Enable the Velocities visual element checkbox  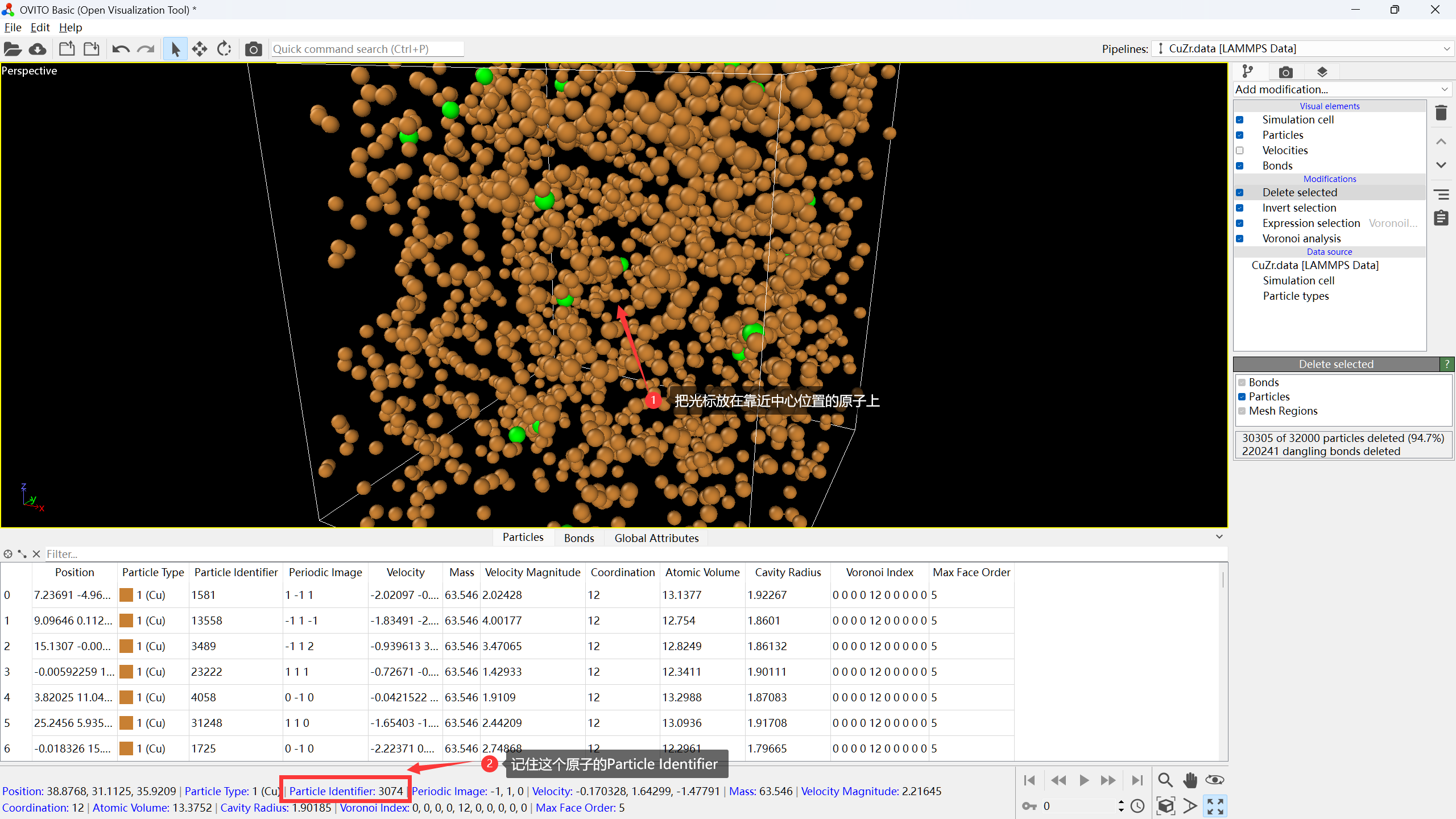click(1240, 151)
